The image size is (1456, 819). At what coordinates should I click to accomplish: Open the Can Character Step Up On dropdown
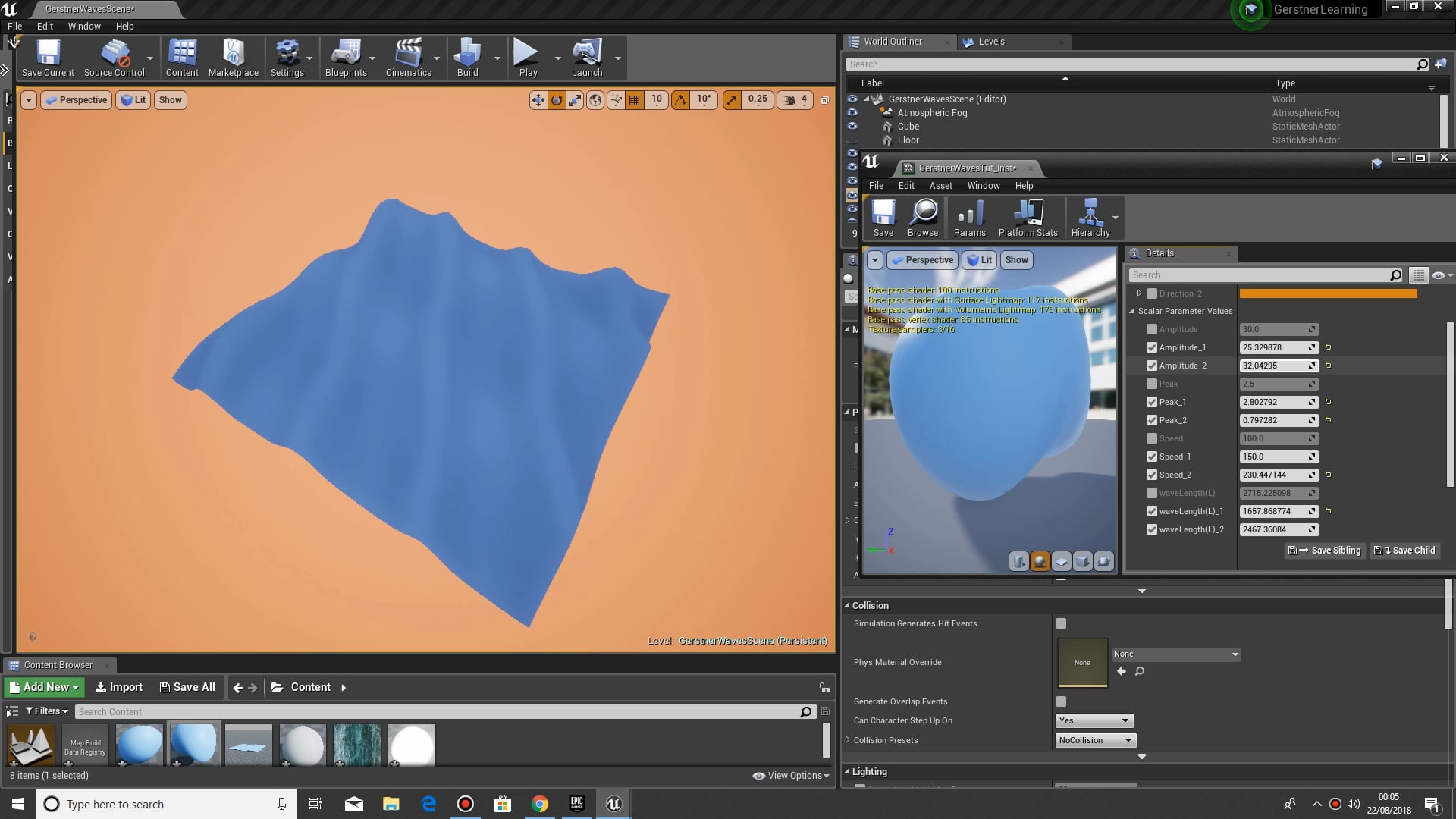coord(1094,720)
